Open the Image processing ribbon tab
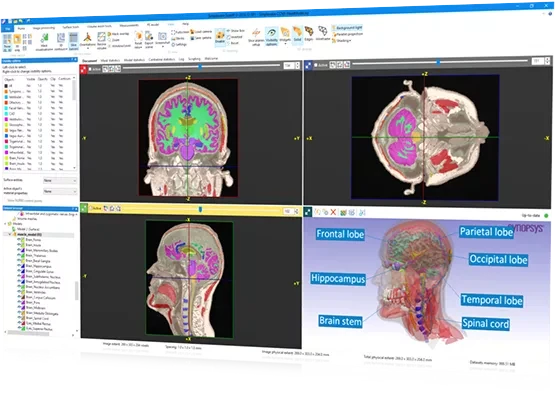 click(x=44, y=28)
